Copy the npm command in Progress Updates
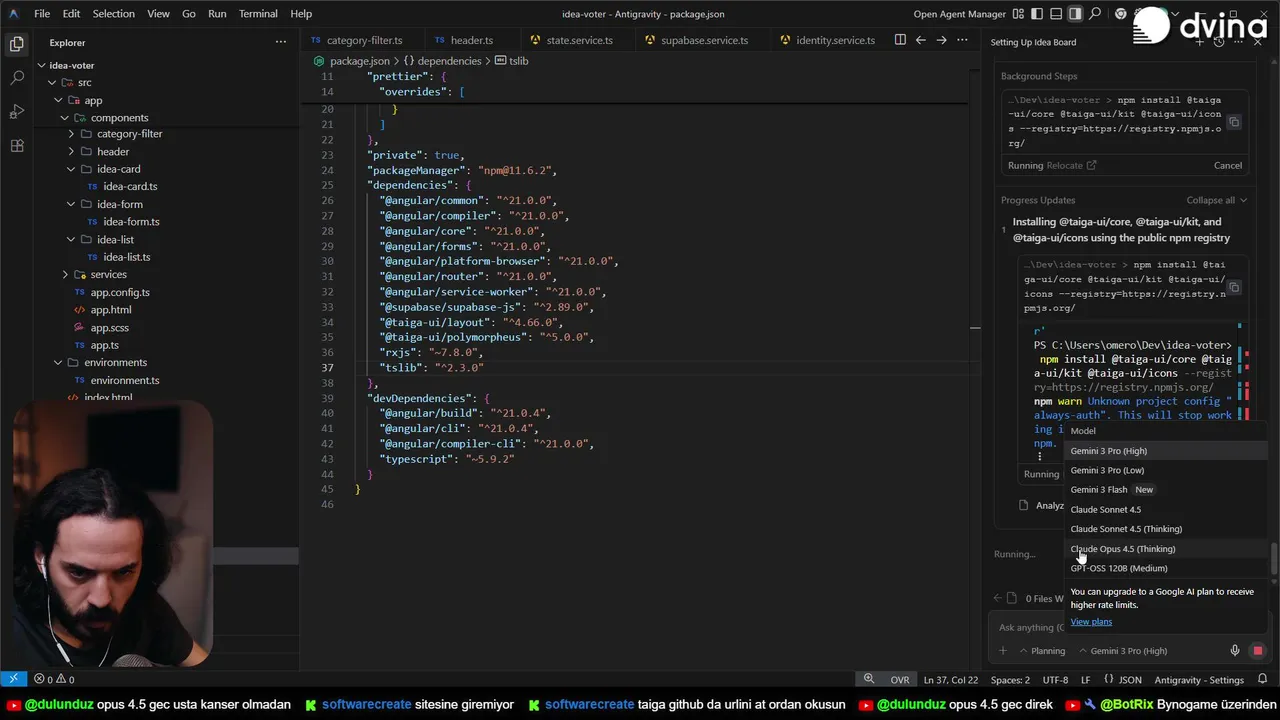 pos(1234,287)
